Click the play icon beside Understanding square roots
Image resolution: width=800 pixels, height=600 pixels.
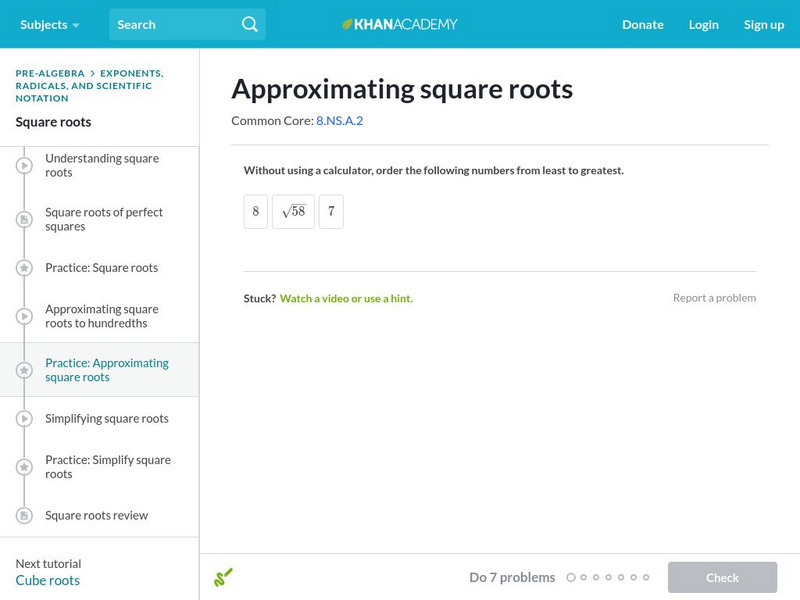point(24,165)
